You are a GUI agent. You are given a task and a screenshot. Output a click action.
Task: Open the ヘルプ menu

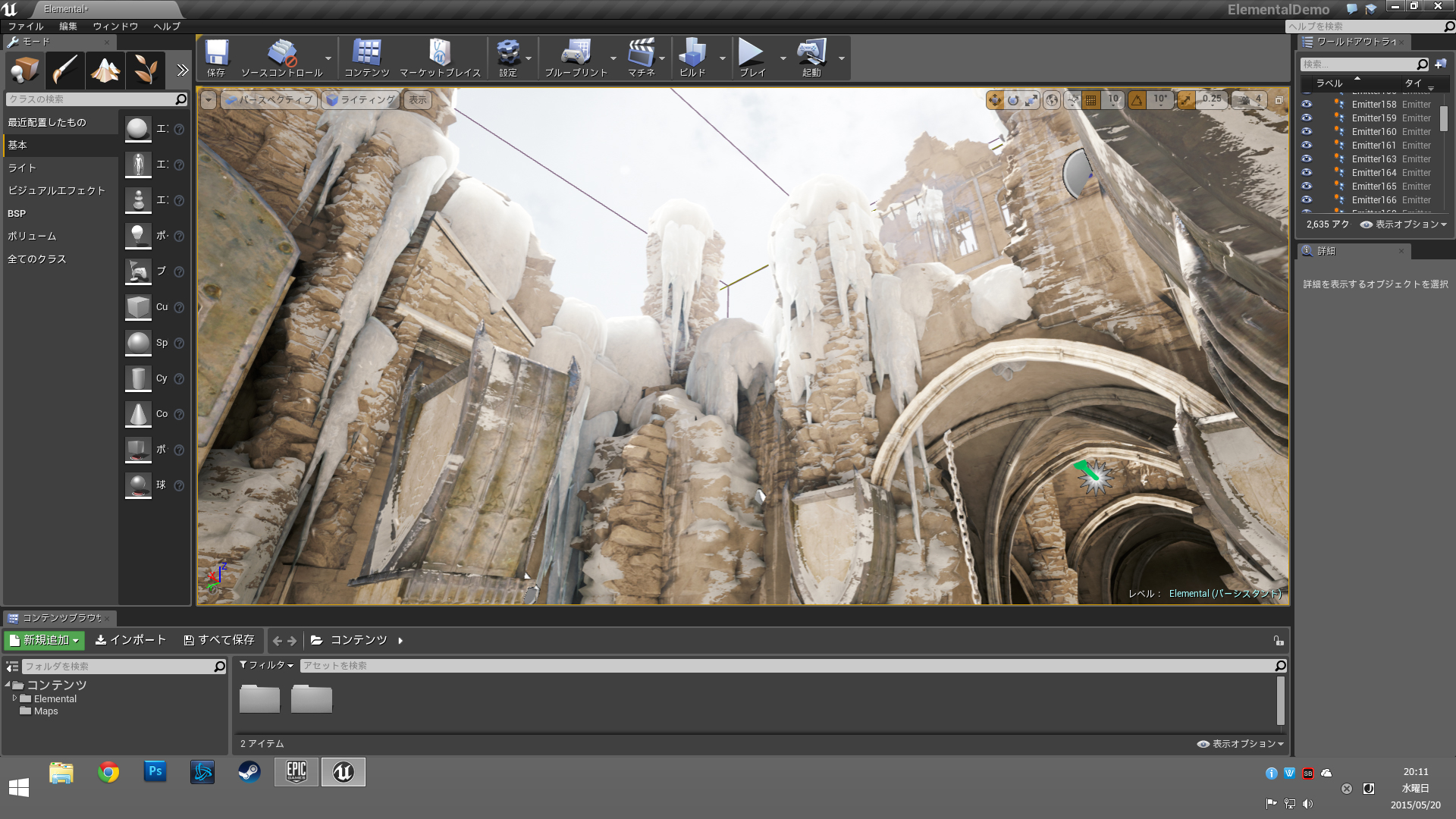tap(167, 26)
